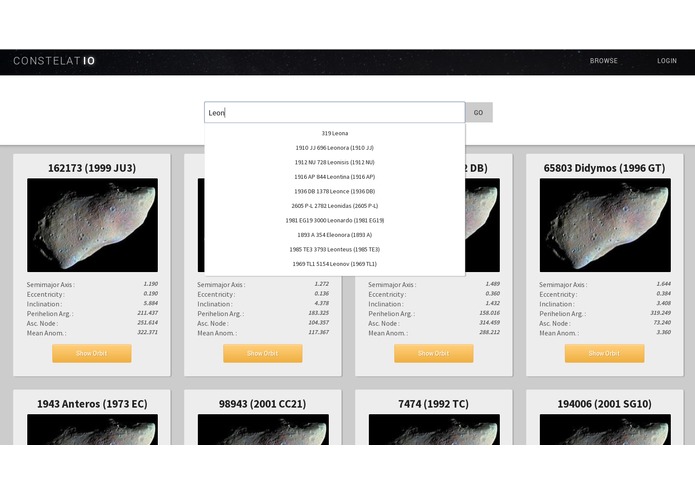Click Asc. Node value 314.459
The image size is (695, 494).
pos(489,322)
